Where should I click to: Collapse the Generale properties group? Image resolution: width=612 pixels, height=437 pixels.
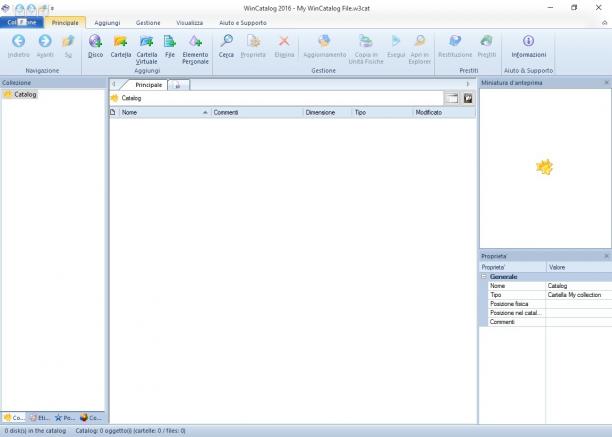click(484, 277)
